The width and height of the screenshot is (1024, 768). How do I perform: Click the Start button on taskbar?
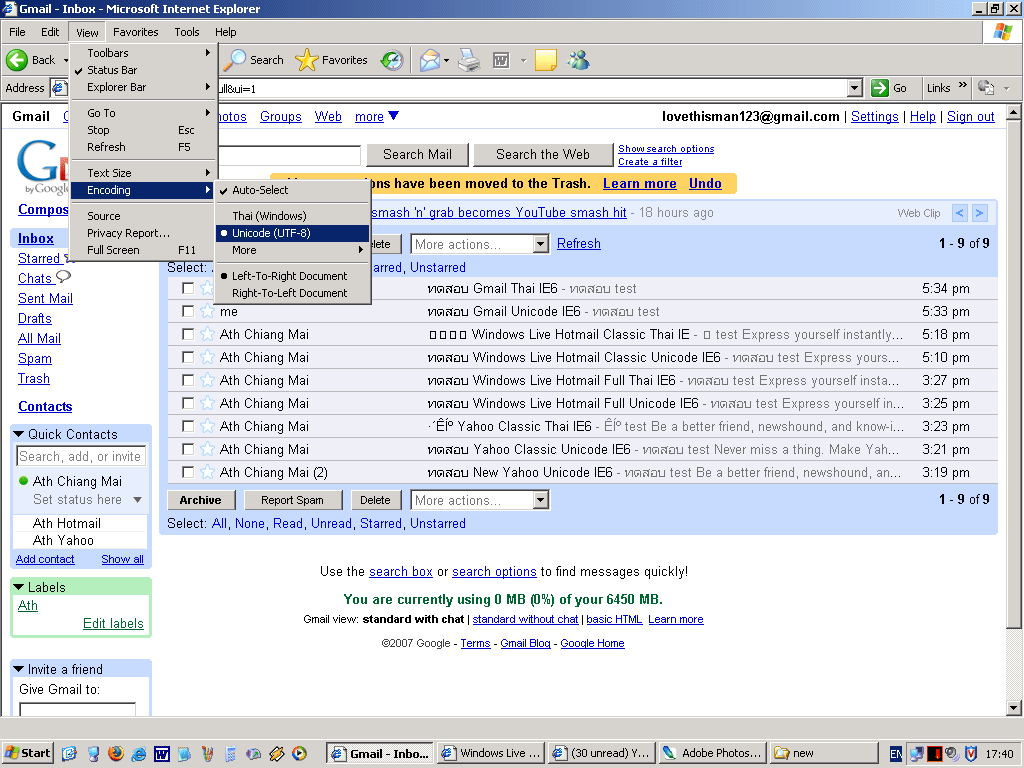tap(27, 753)
